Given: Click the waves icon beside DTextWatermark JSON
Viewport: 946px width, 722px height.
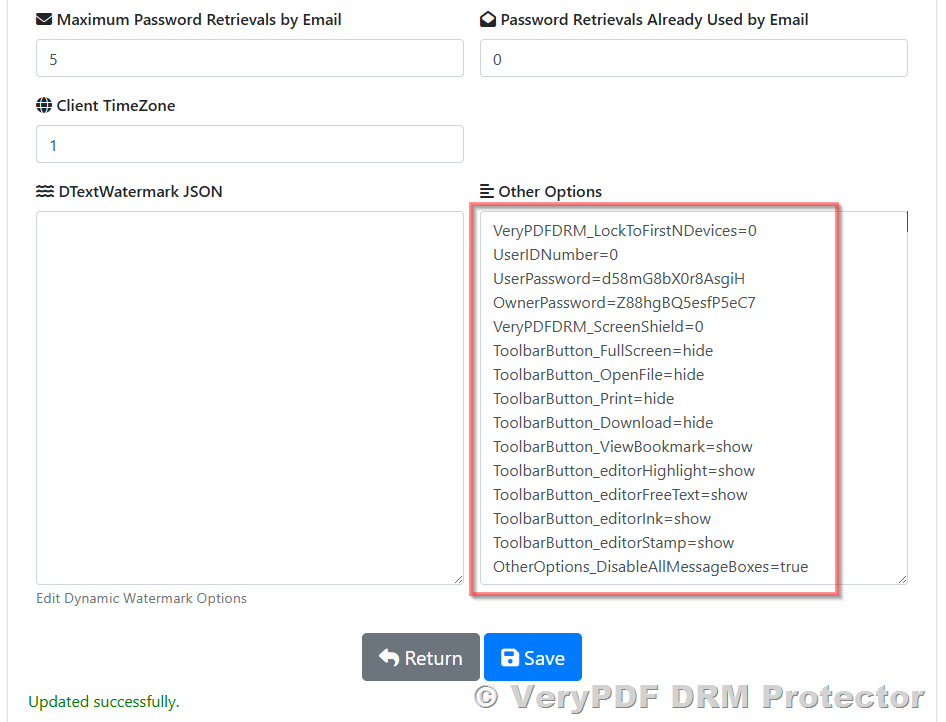Looking at the screenshot, I should [44, 192].
